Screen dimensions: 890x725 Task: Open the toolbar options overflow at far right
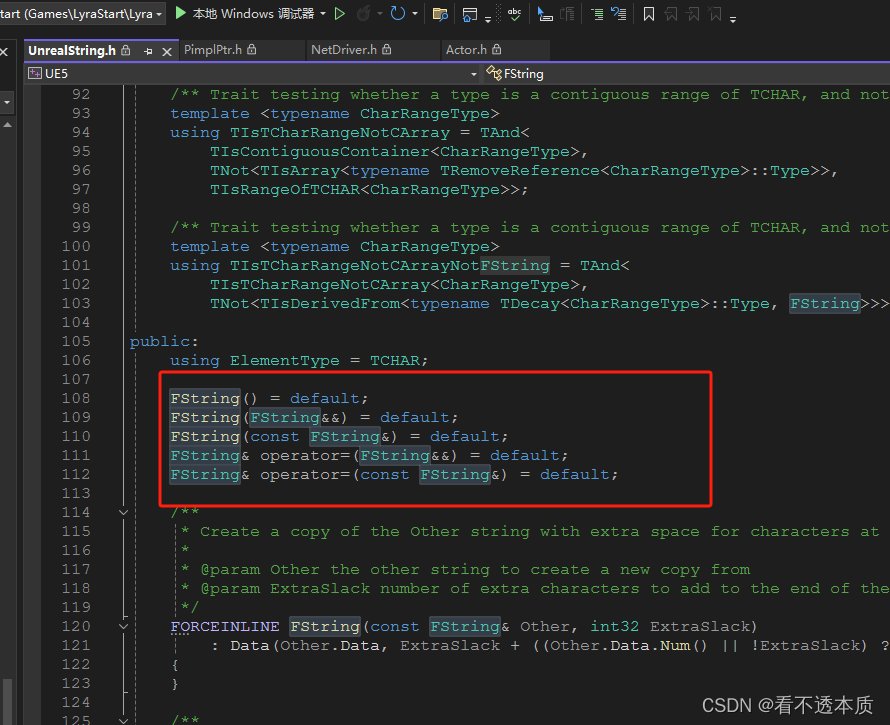[733, 19]
